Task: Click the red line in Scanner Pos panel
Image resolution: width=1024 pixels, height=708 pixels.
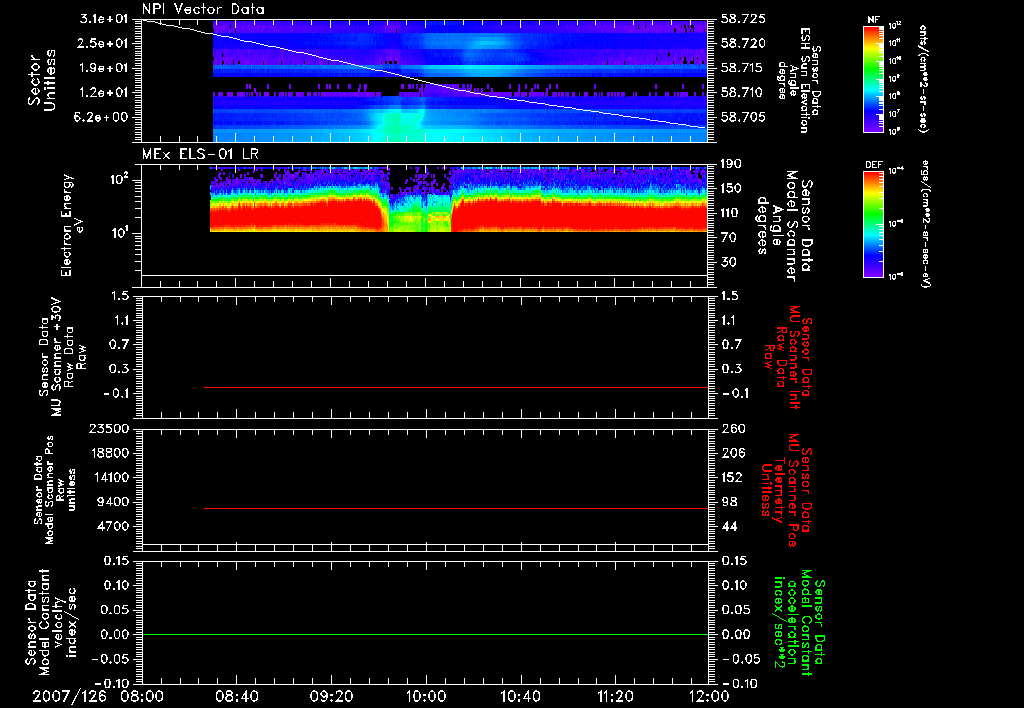Action: (456, 508)
